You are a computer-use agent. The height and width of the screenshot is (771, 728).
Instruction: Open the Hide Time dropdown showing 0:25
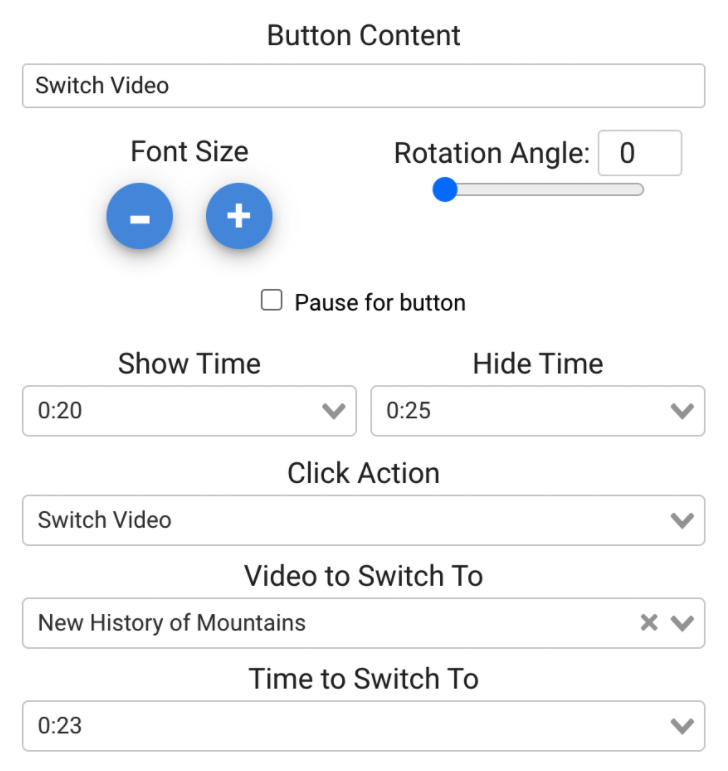click(x=520, y=411)
